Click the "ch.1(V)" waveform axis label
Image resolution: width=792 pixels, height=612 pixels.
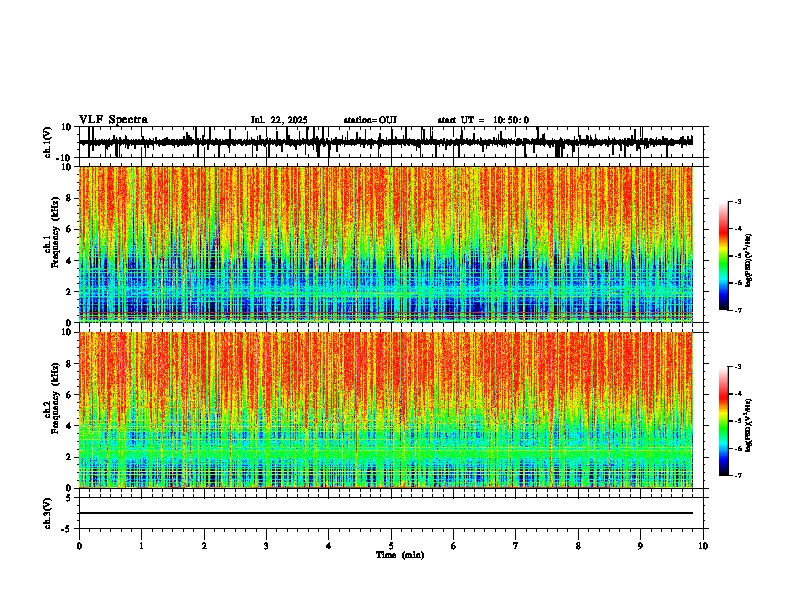(48, 142)
